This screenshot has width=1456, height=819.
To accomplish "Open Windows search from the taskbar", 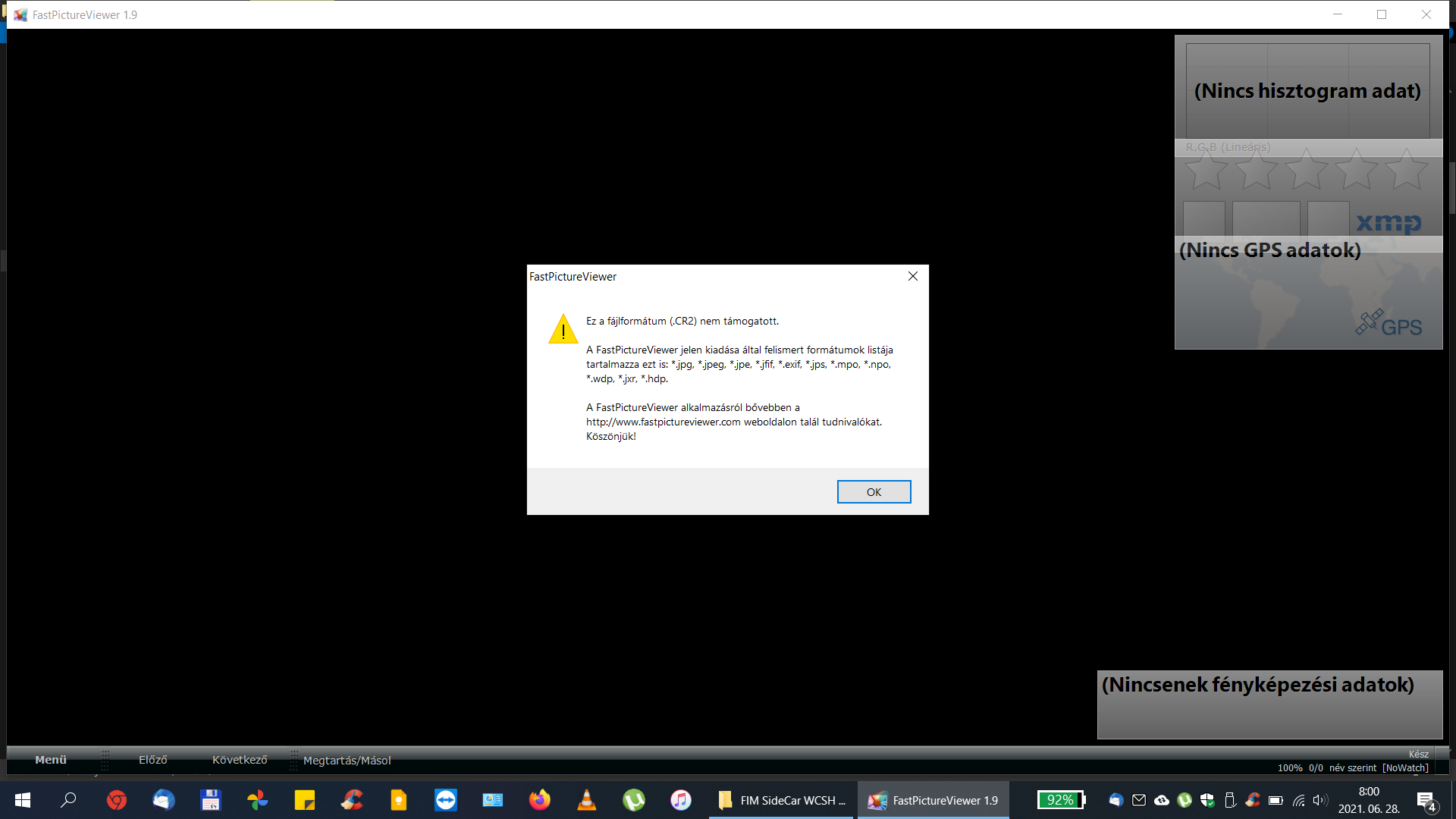I will point(69,800).
